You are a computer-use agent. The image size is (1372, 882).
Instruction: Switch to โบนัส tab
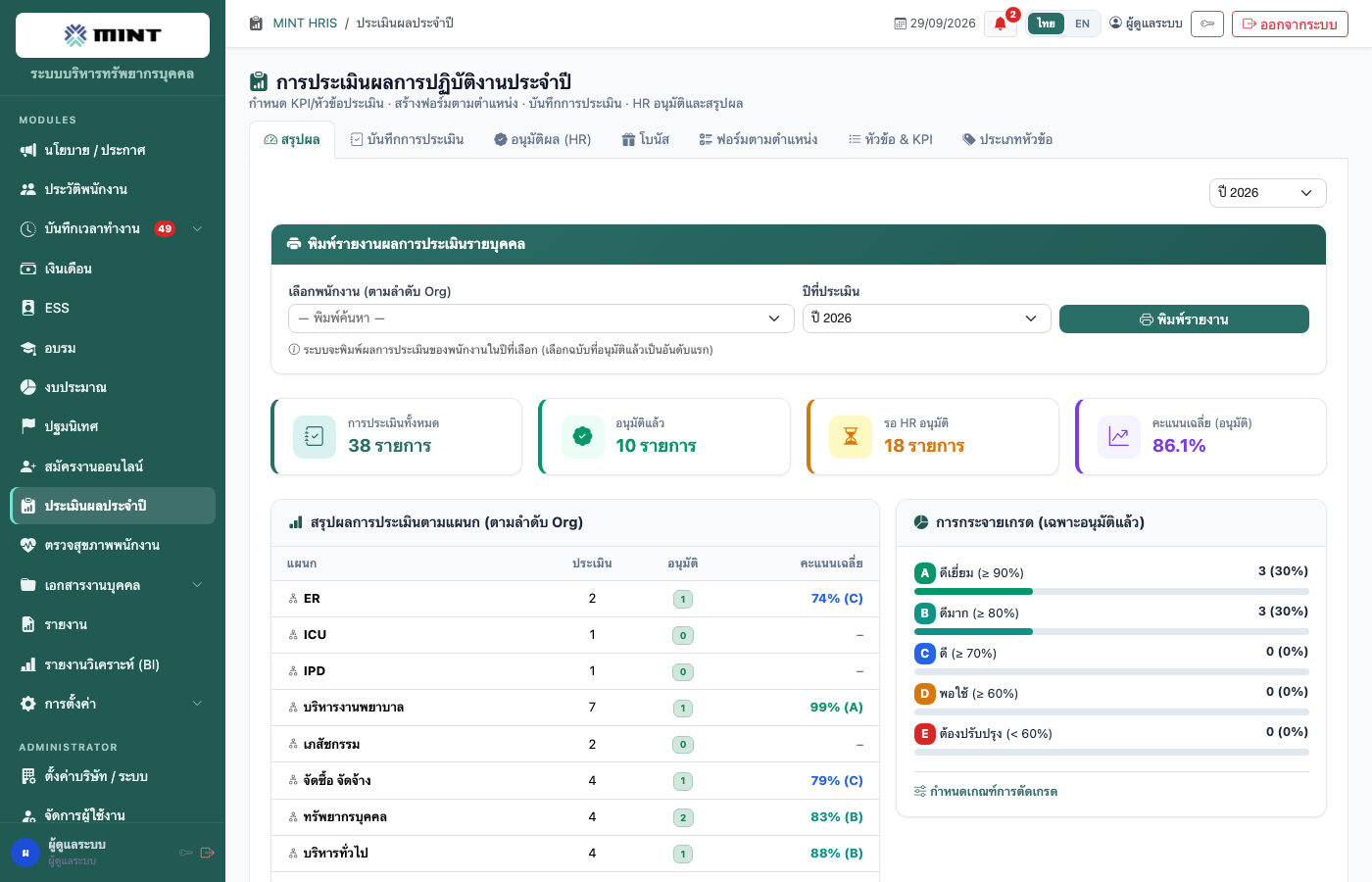[x=646, y=140]
